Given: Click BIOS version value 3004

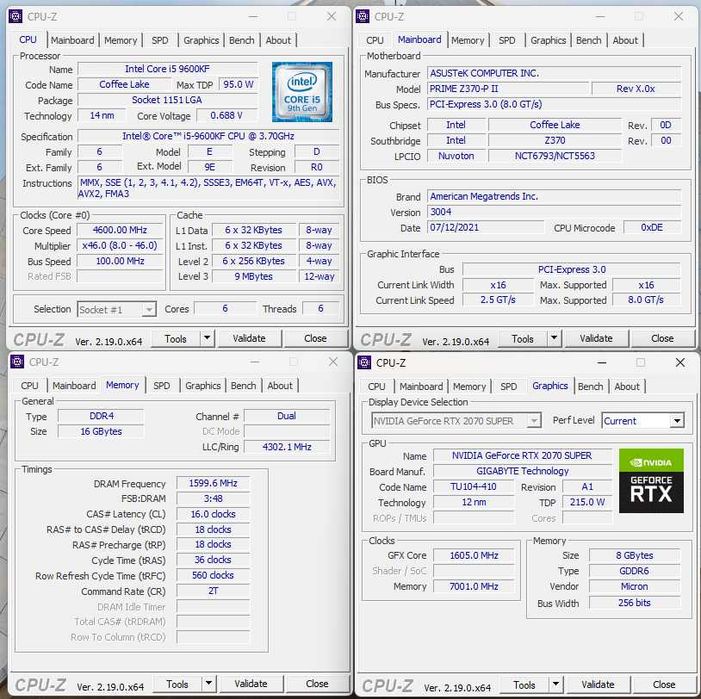Looking at the screenshot, I should pos(554,212).
